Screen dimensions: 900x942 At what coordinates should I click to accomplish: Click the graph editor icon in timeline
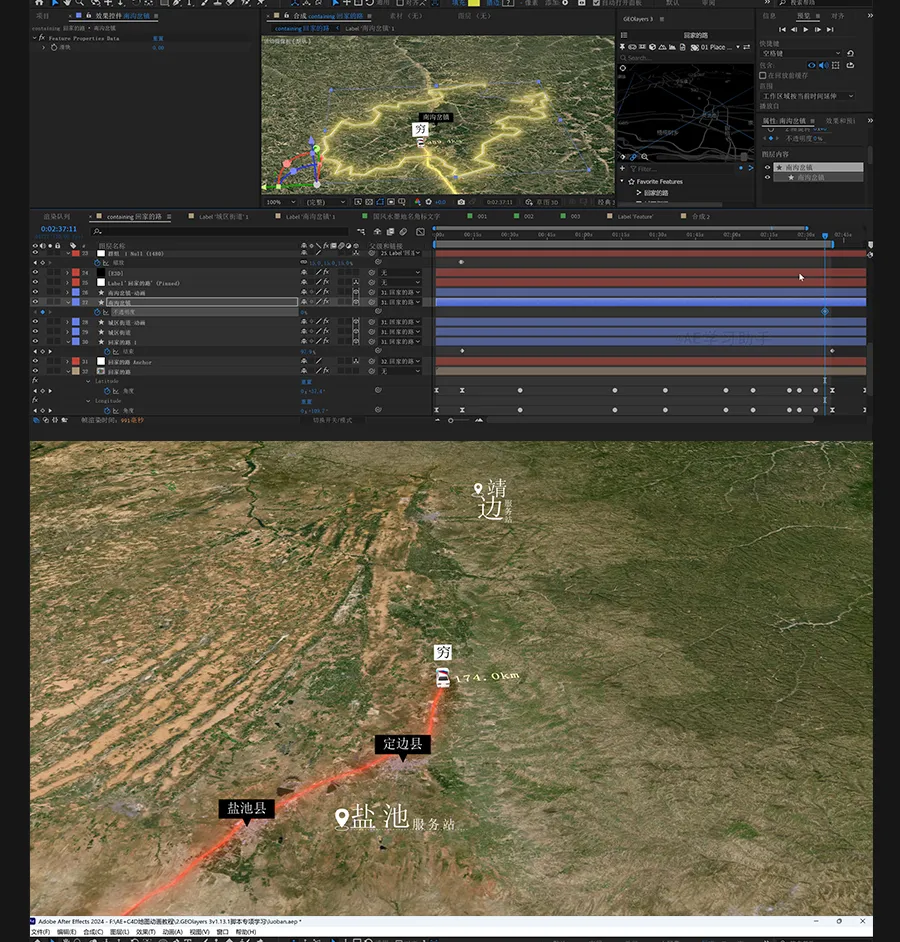(421, 231)
